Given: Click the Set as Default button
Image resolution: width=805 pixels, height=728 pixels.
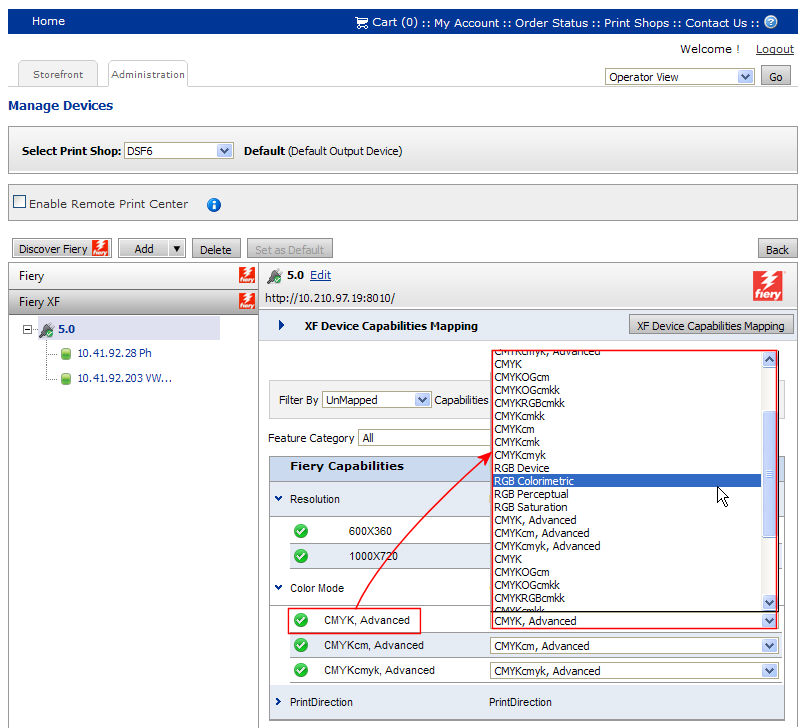Looking at the screenshot, I should click(290, 250).
